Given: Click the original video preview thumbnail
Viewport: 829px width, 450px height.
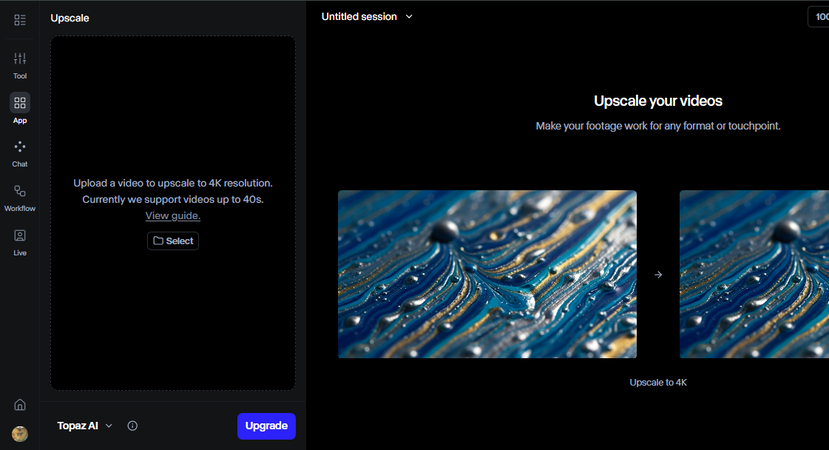Looking at the screenshot, I should tap(487, 274).
